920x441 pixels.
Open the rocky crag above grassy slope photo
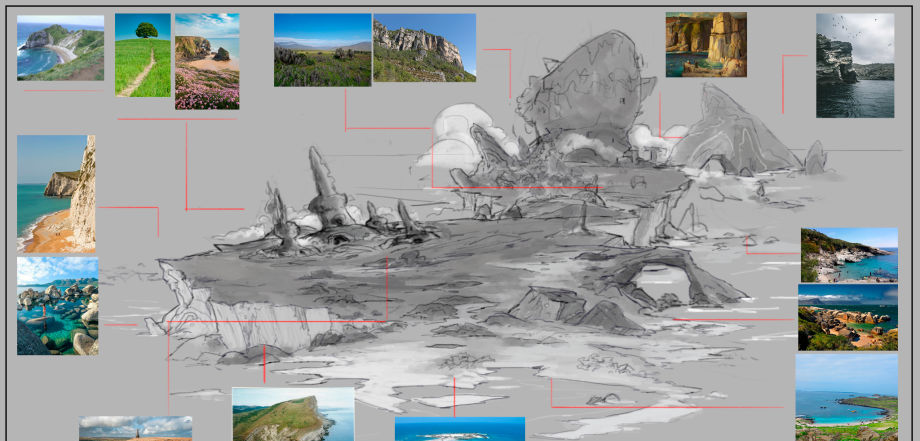click(425, 48)
